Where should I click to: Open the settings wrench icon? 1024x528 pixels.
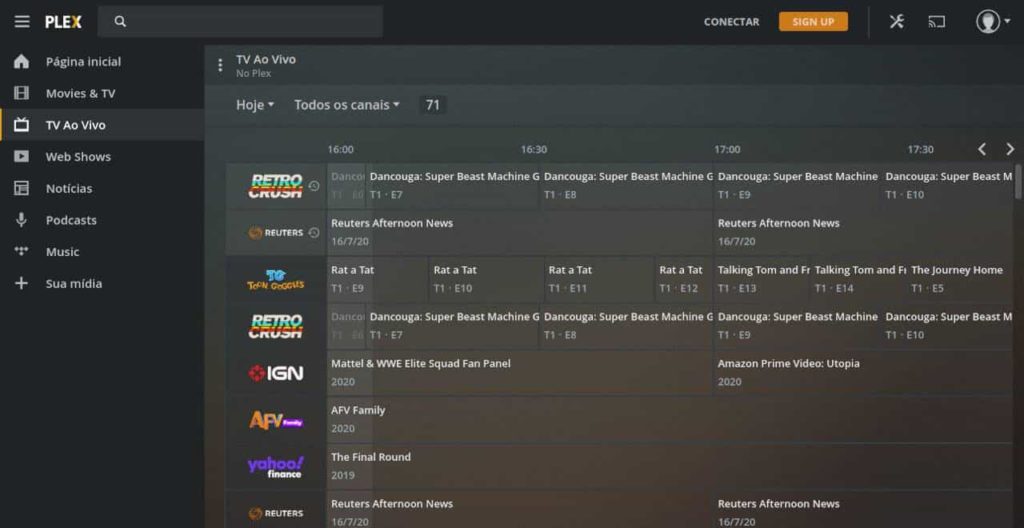point(897,22)
